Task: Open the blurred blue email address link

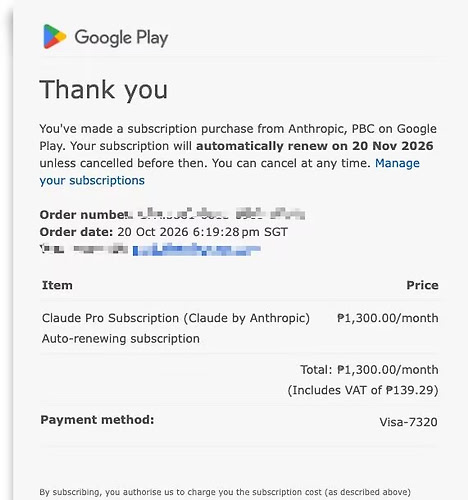Action: click(x=197, y=249)
